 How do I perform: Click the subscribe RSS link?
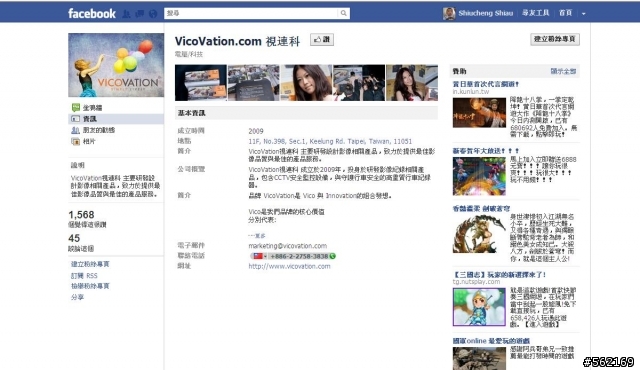click(84, 276)
